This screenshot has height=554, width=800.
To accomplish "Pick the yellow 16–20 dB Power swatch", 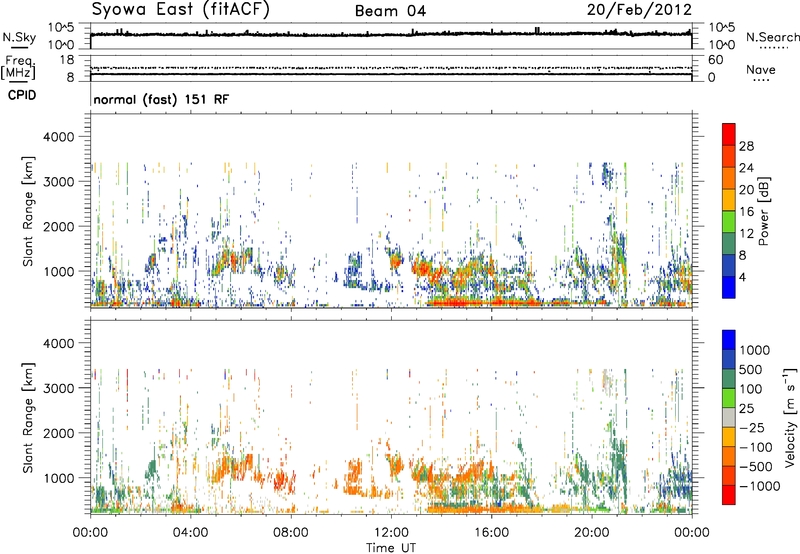I will coord(729,199).
